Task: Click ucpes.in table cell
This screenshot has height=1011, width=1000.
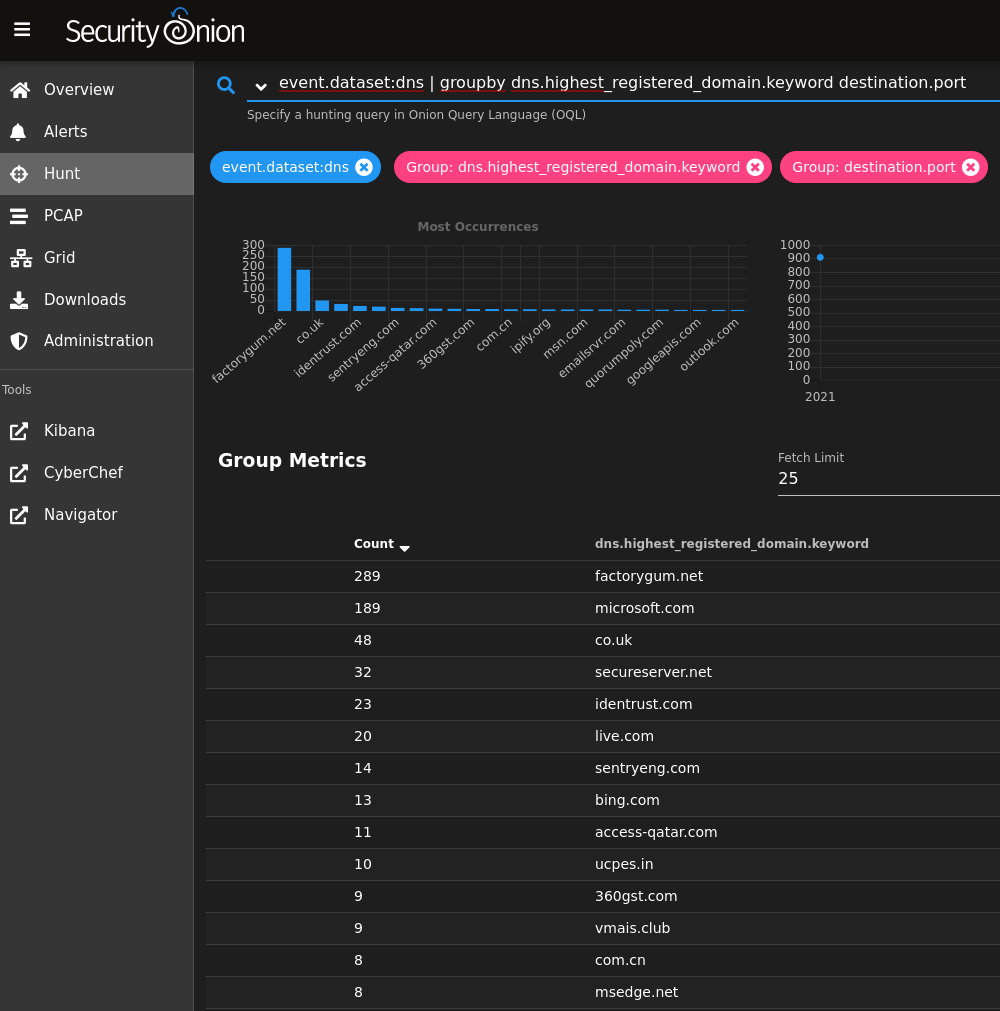Action: [x=623, y=864]
